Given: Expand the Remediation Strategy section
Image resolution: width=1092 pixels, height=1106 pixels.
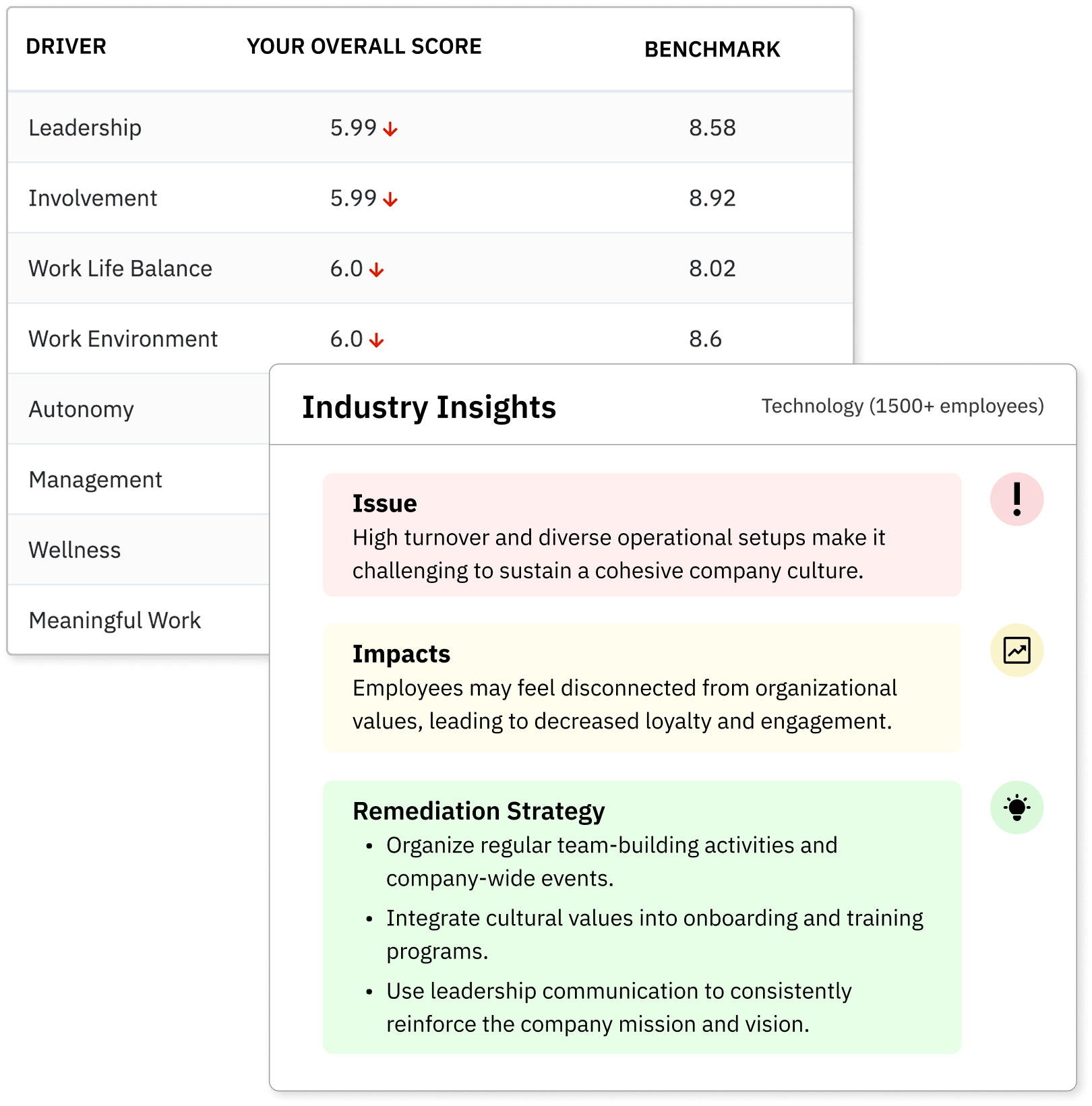Looking at the screenshot, I should click(479, 811).
